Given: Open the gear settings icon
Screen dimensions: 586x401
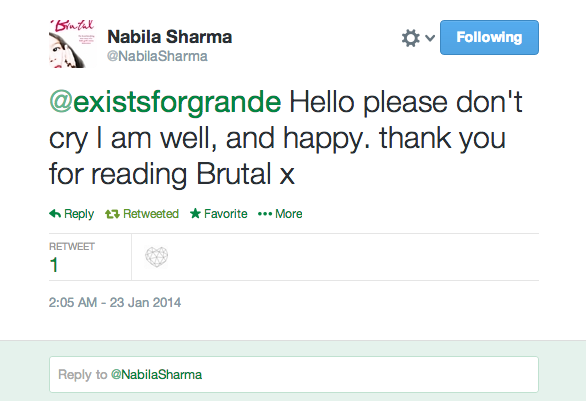Looking at the screenshot, I should pyautogui.click(x=411, y=38).
